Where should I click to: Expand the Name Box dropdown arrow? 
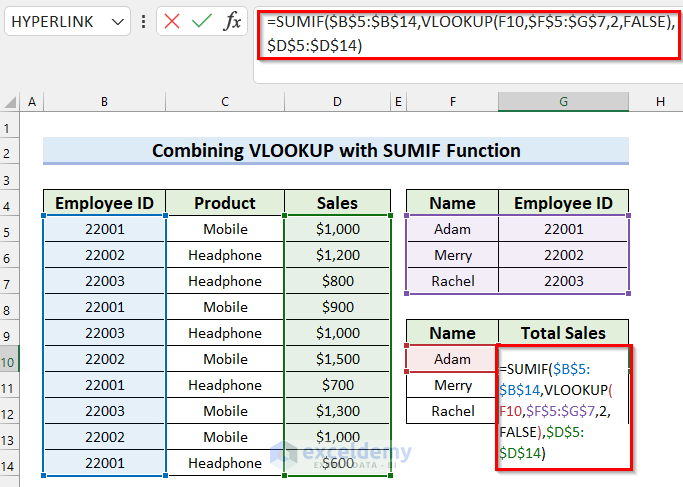tap(117, 21)
